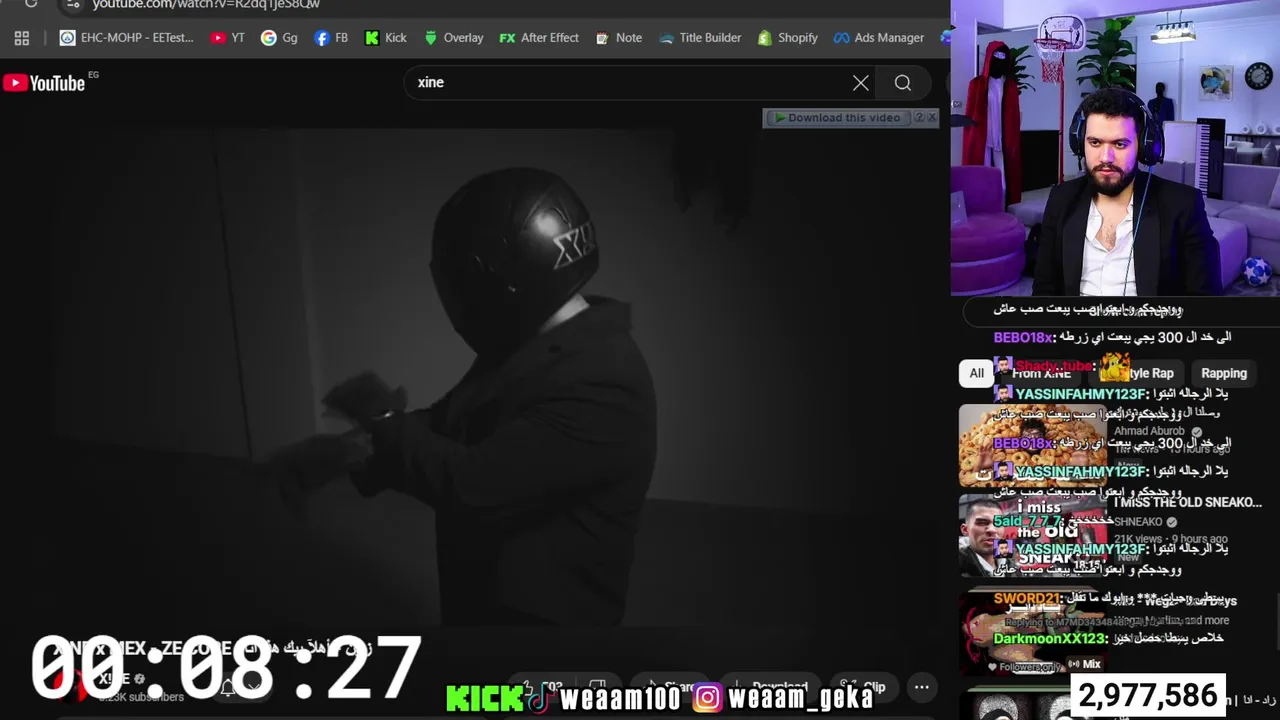The width and height of the screenshot is (1280, 720).
Task: Open the Shopify bookmark
Action: point(788,38)
